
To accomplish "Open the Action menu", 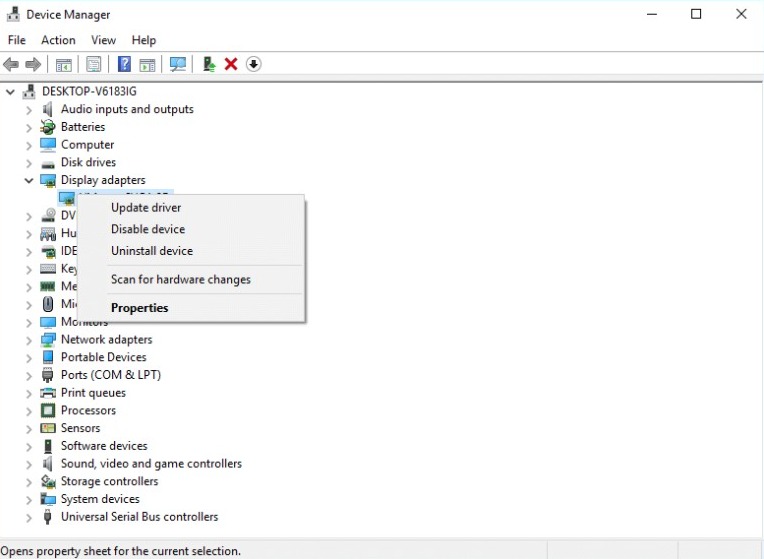I will 58,40.
